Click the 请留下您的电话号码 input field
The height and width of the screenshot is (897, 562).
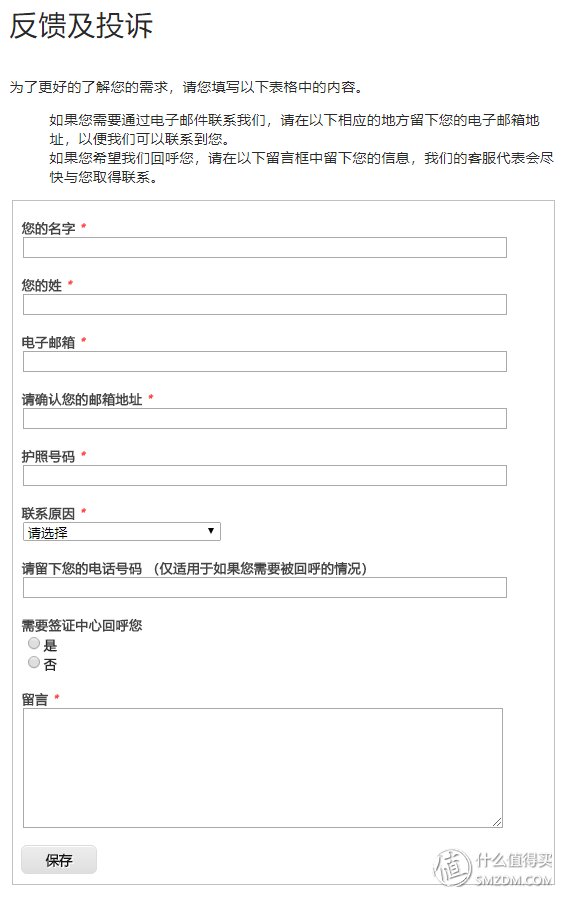[x=264, y=588]
